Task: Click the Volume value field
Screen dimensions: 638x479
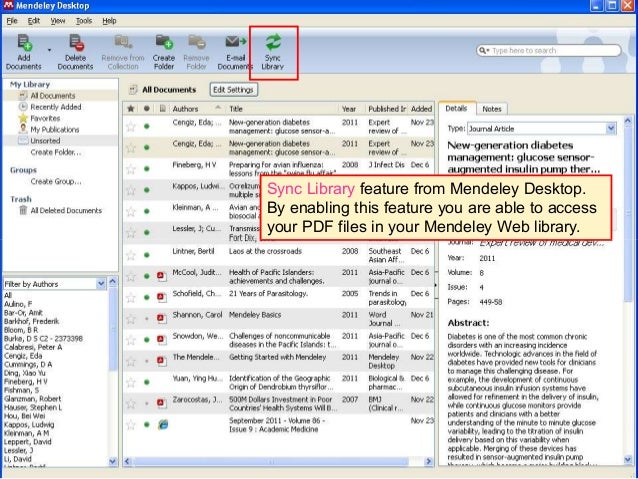Action: 482,273
